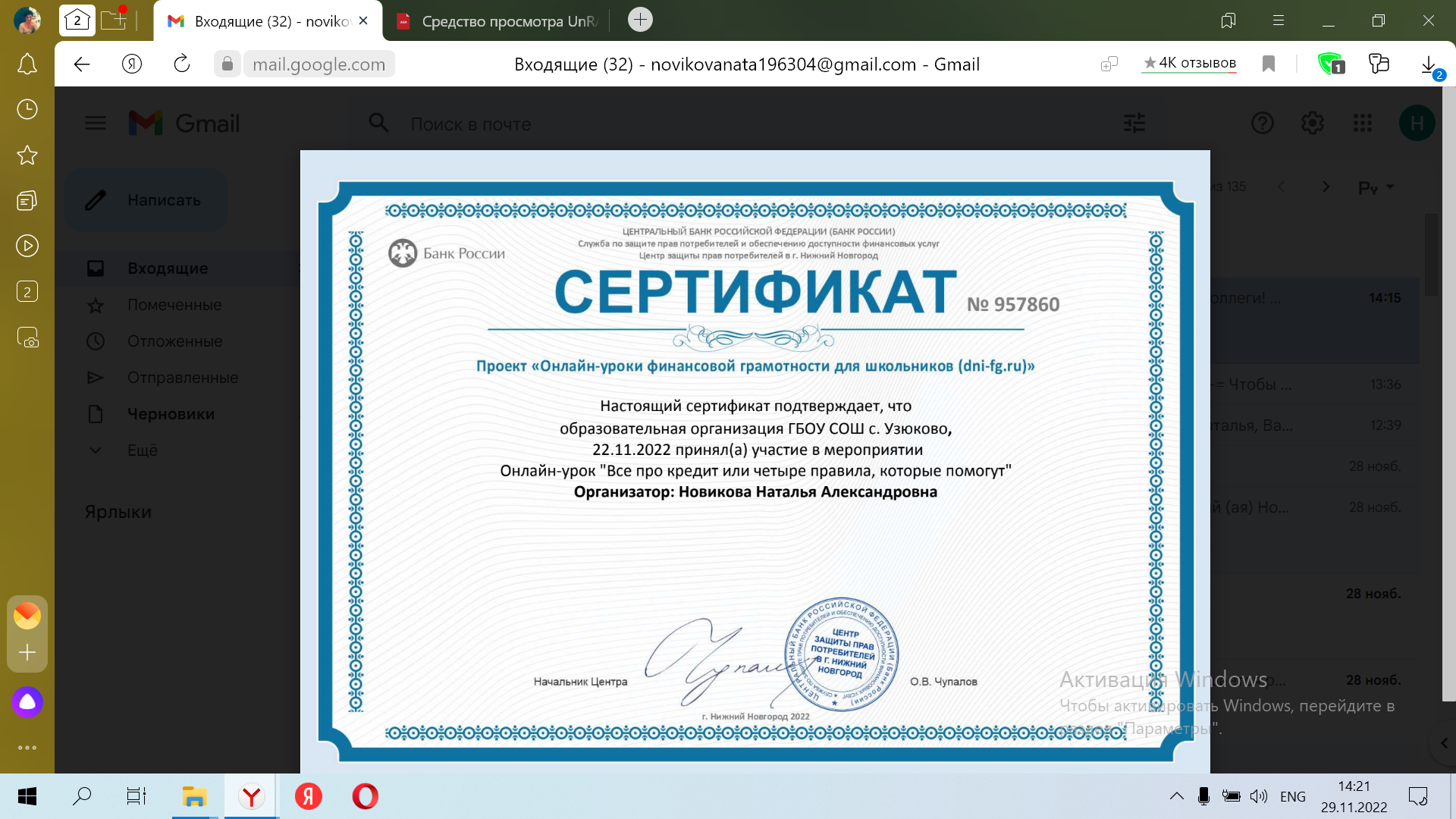Launch the Alice voice assistant icon
This screenshot has height=819, width=1456.
pyautogui.click(x=27, y=702)
